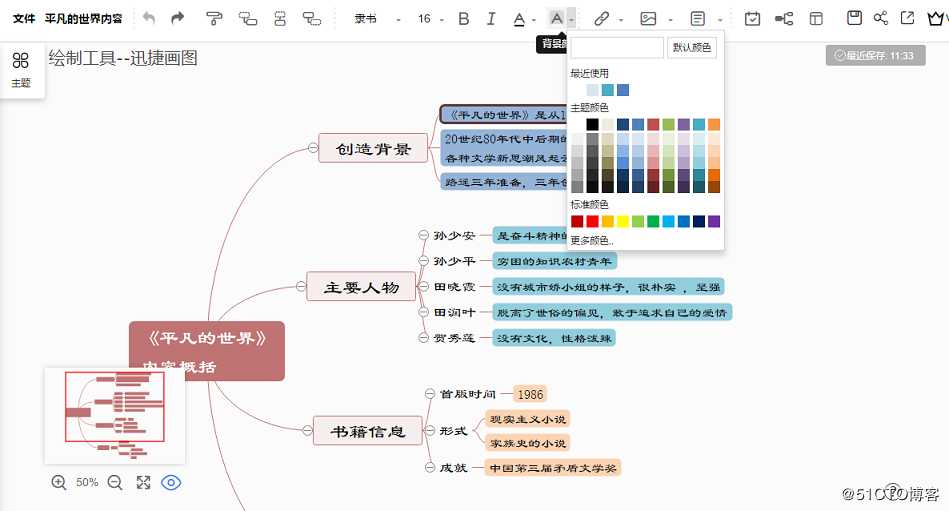Open the template layout panel icon
This screenshot has width=949, height=511.
[816, 19]
